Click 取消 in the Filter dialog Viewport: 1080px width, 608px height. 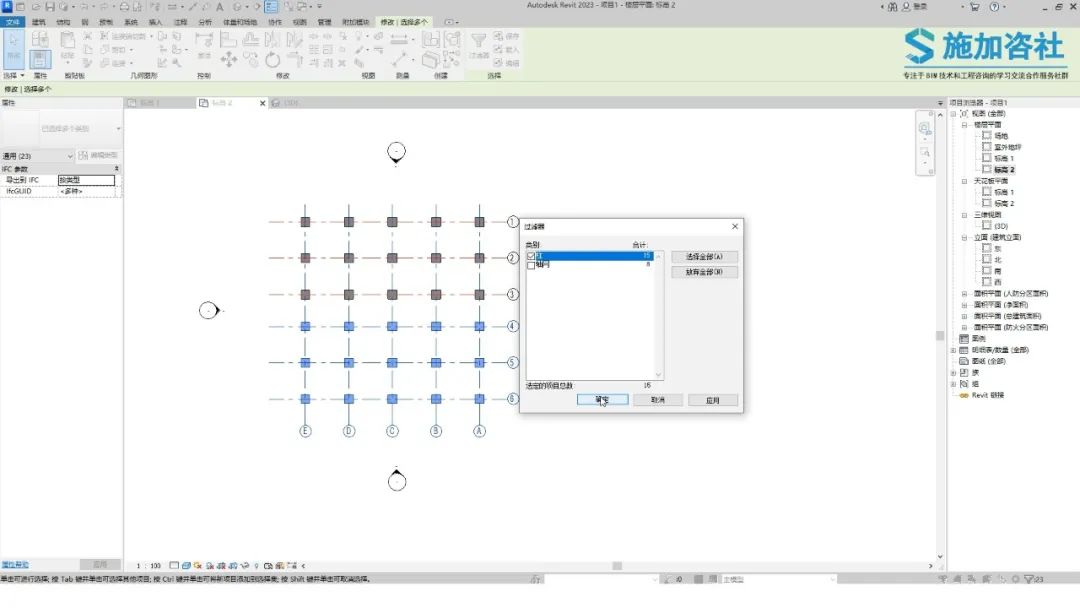pyautogui.click(x=658, y=400)
